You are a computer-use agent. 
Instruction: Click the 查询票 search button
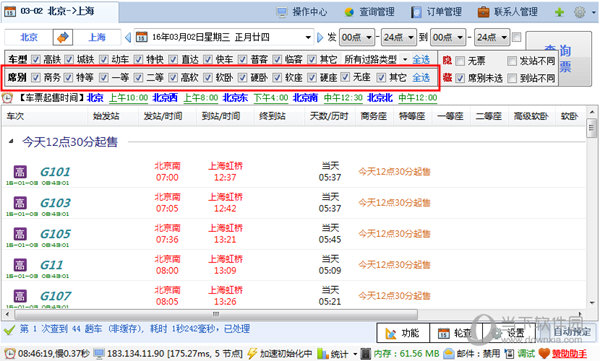pyautogui.click(x=558, y=59)
